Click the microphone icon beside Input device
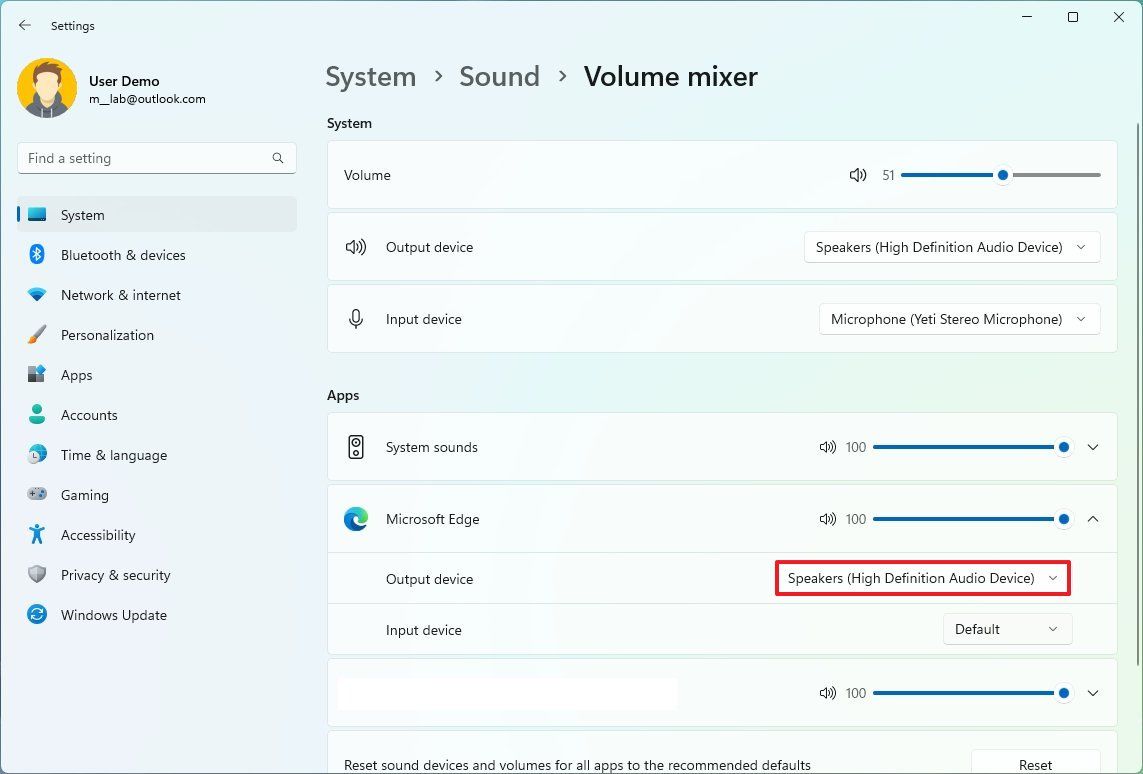This screenshot has width=1143, height=774. 356,318
